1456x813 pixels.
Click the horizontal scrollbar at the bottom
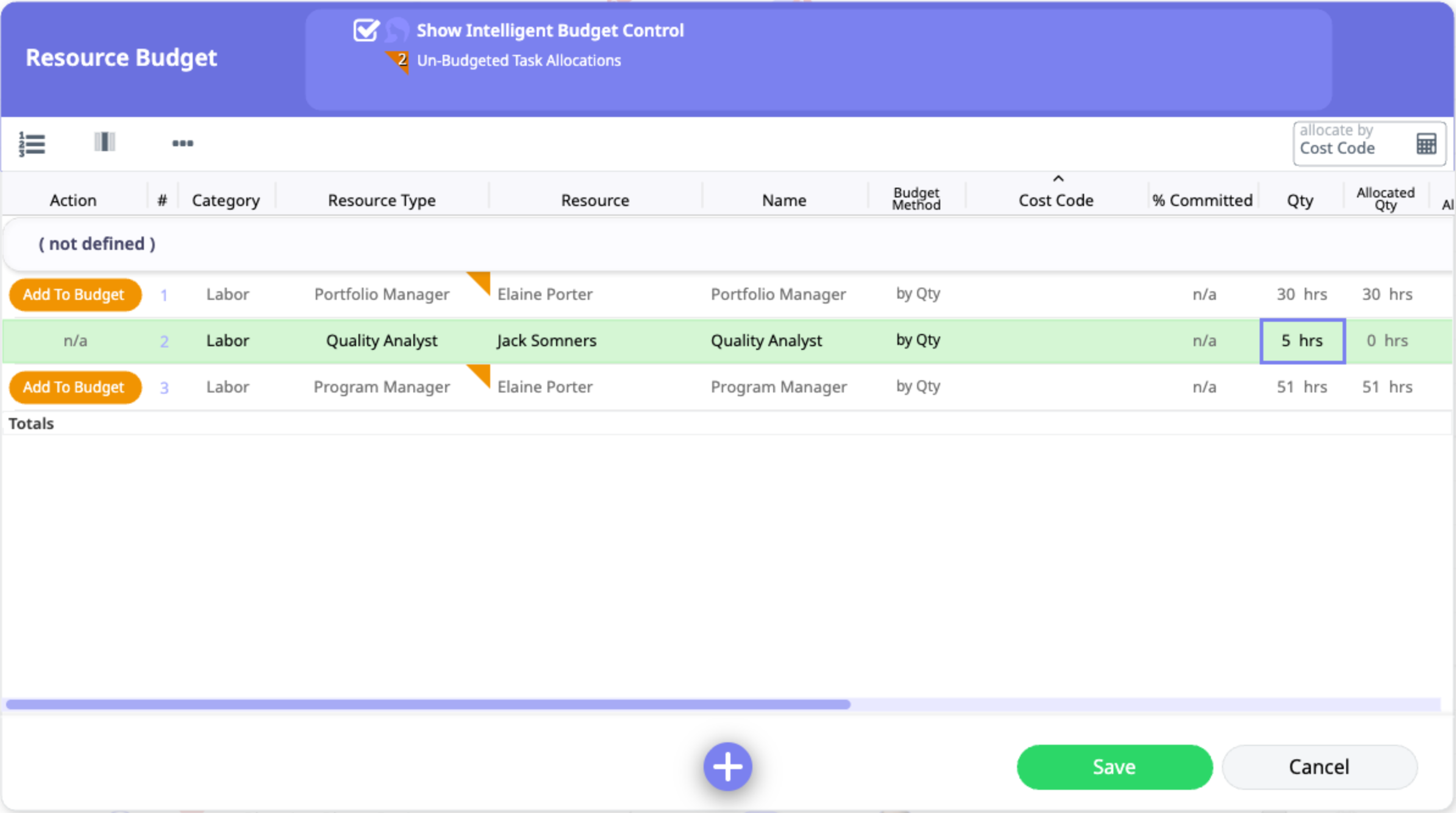(427, 705)
